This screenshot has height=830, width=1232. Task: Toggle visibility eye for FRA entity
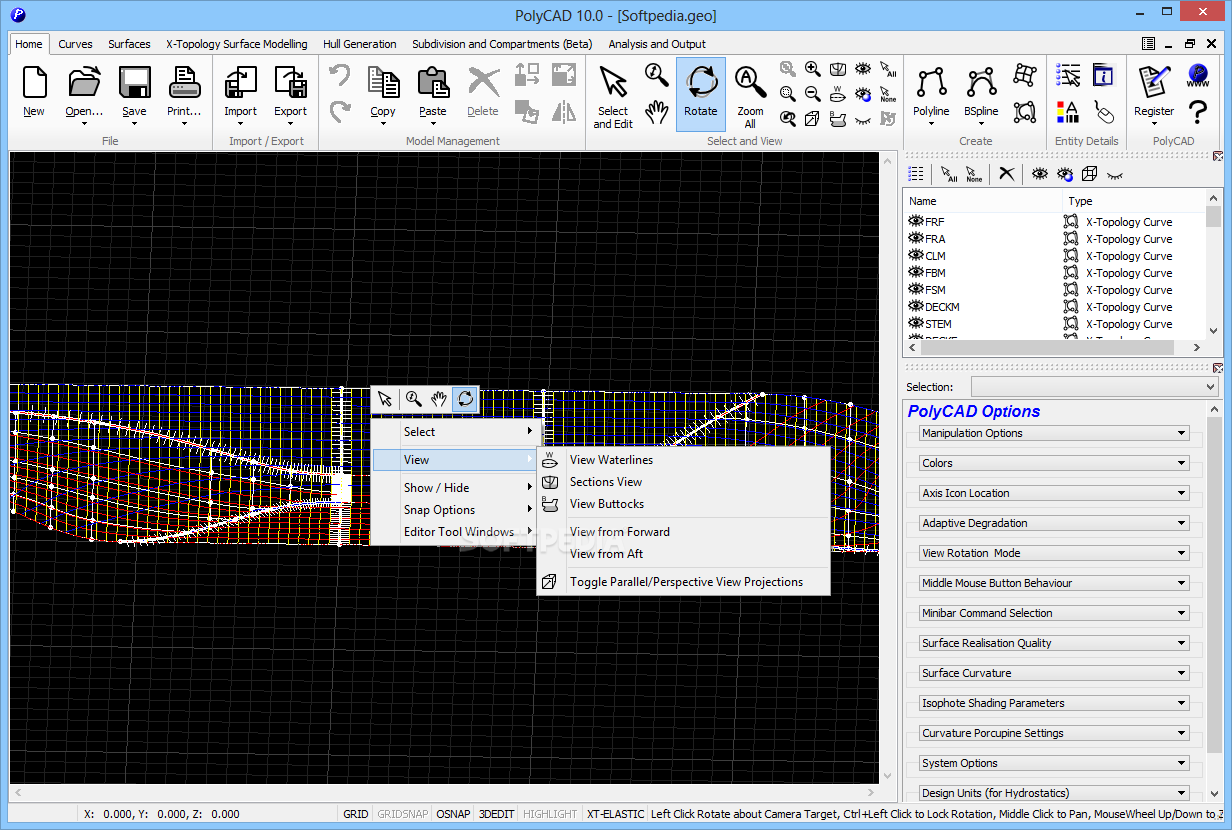click(915, 239)
